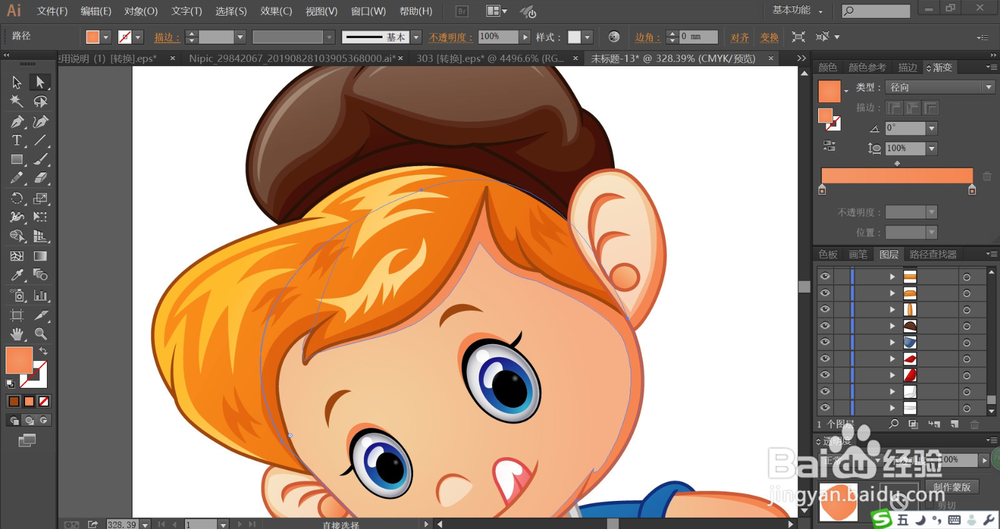This screenshot has height=529, width=1000.
Task: Select the Selection tool (black arrow)
Action: [x=17, y=82]
